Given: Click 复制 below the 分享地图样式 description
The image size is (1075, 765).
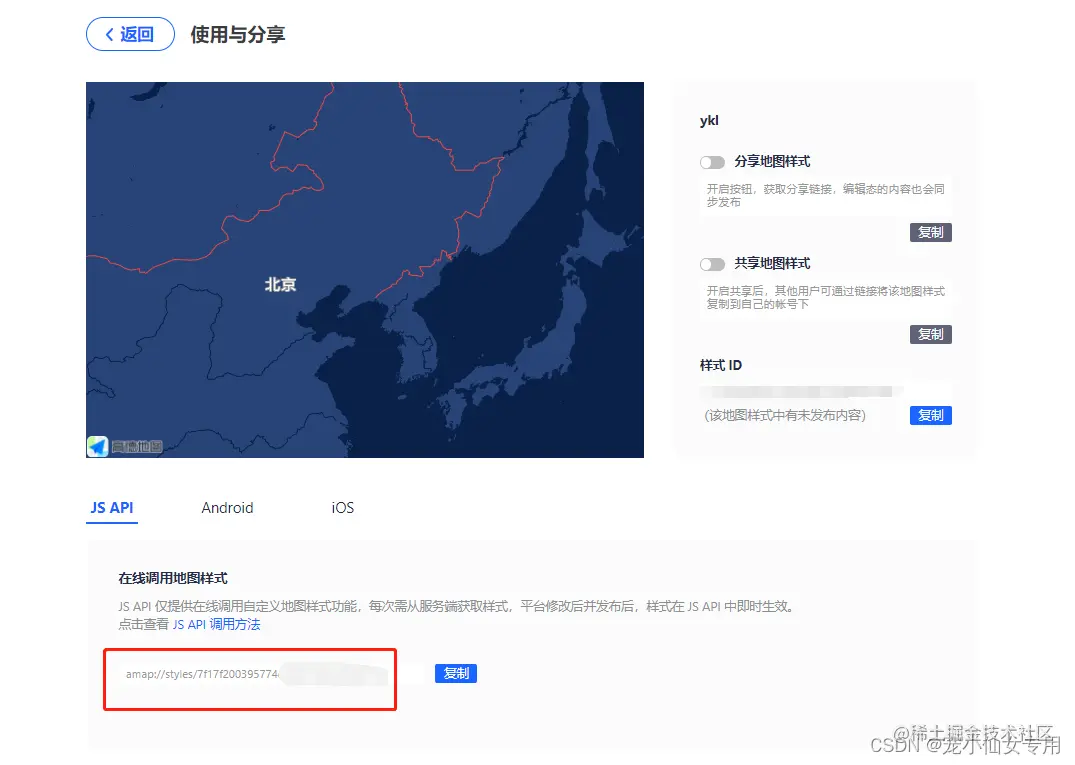Looking at the screenshot, I should tap(930, 232).
